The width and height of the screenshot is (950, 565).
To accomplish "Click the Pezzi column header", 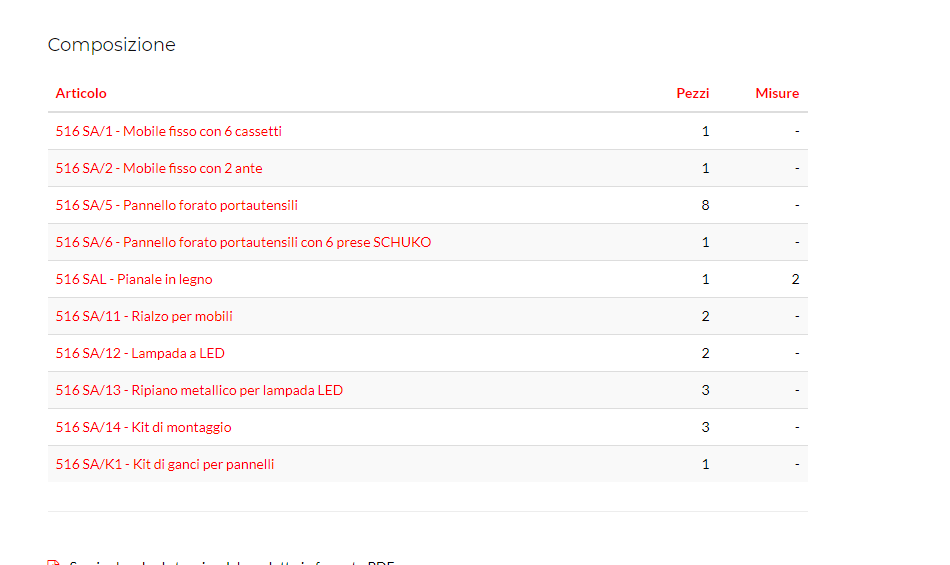I will [x=692, y=93].
